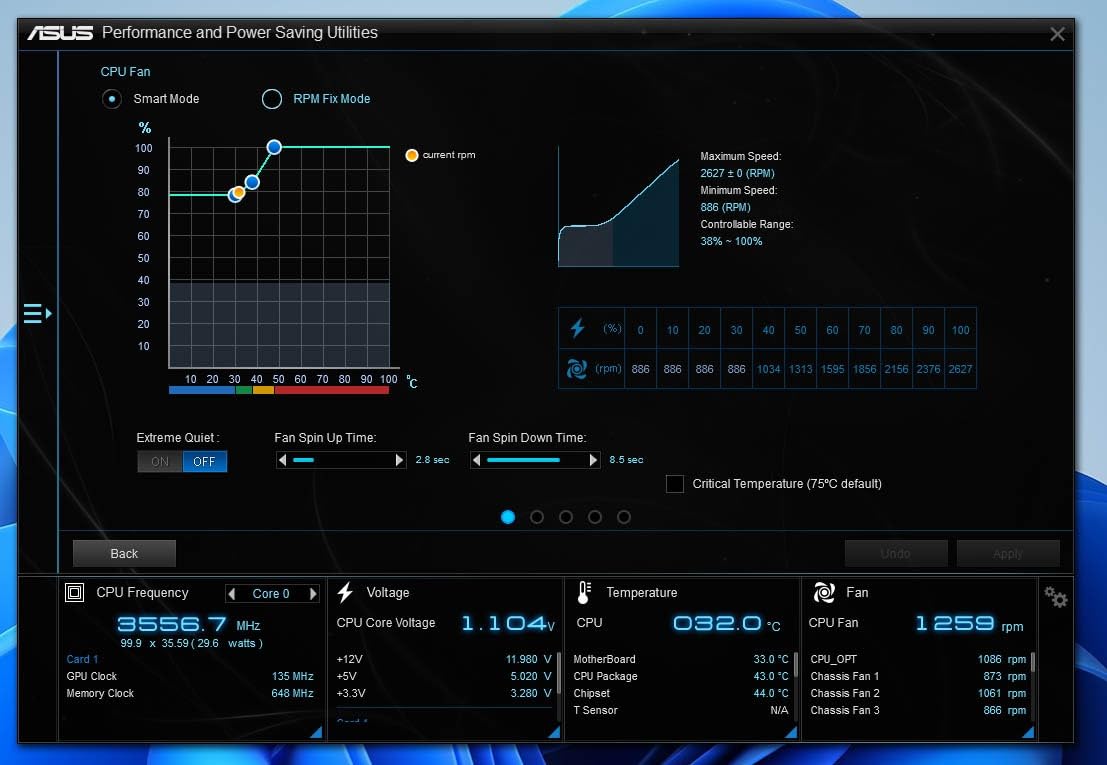Switch to previous CPU core with left arrow

(232, 594)
